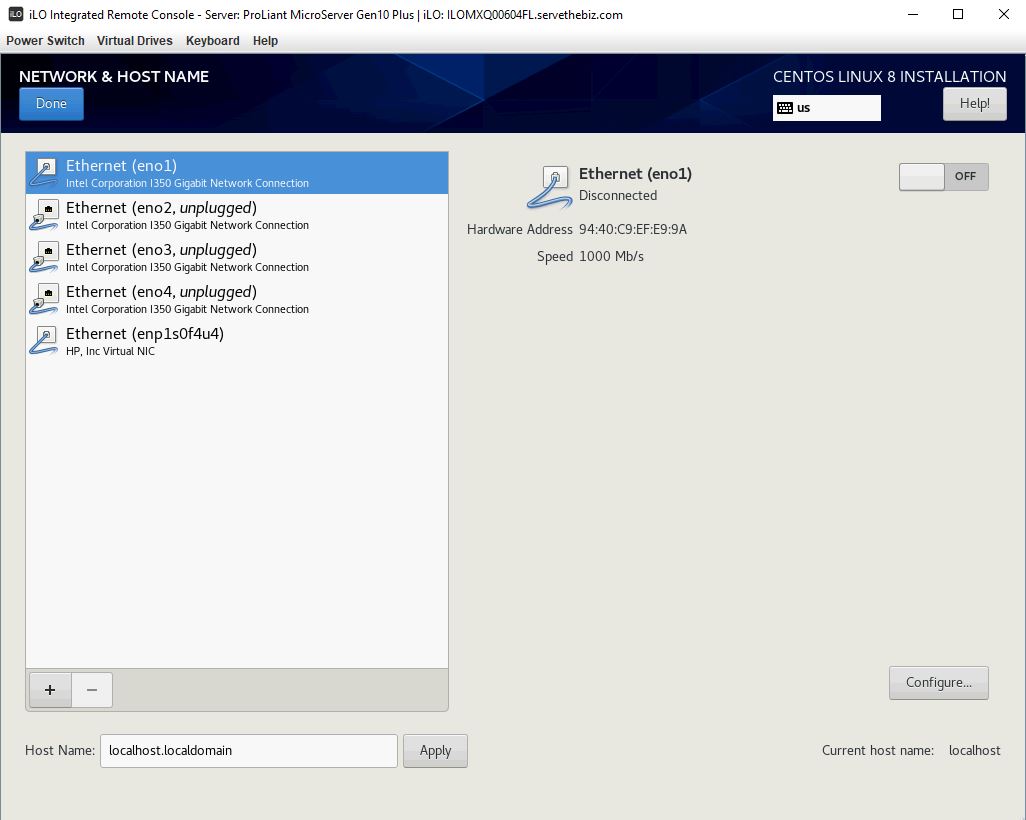Click 'NETWORK & HOST NAME' title

tap(114, 77)
